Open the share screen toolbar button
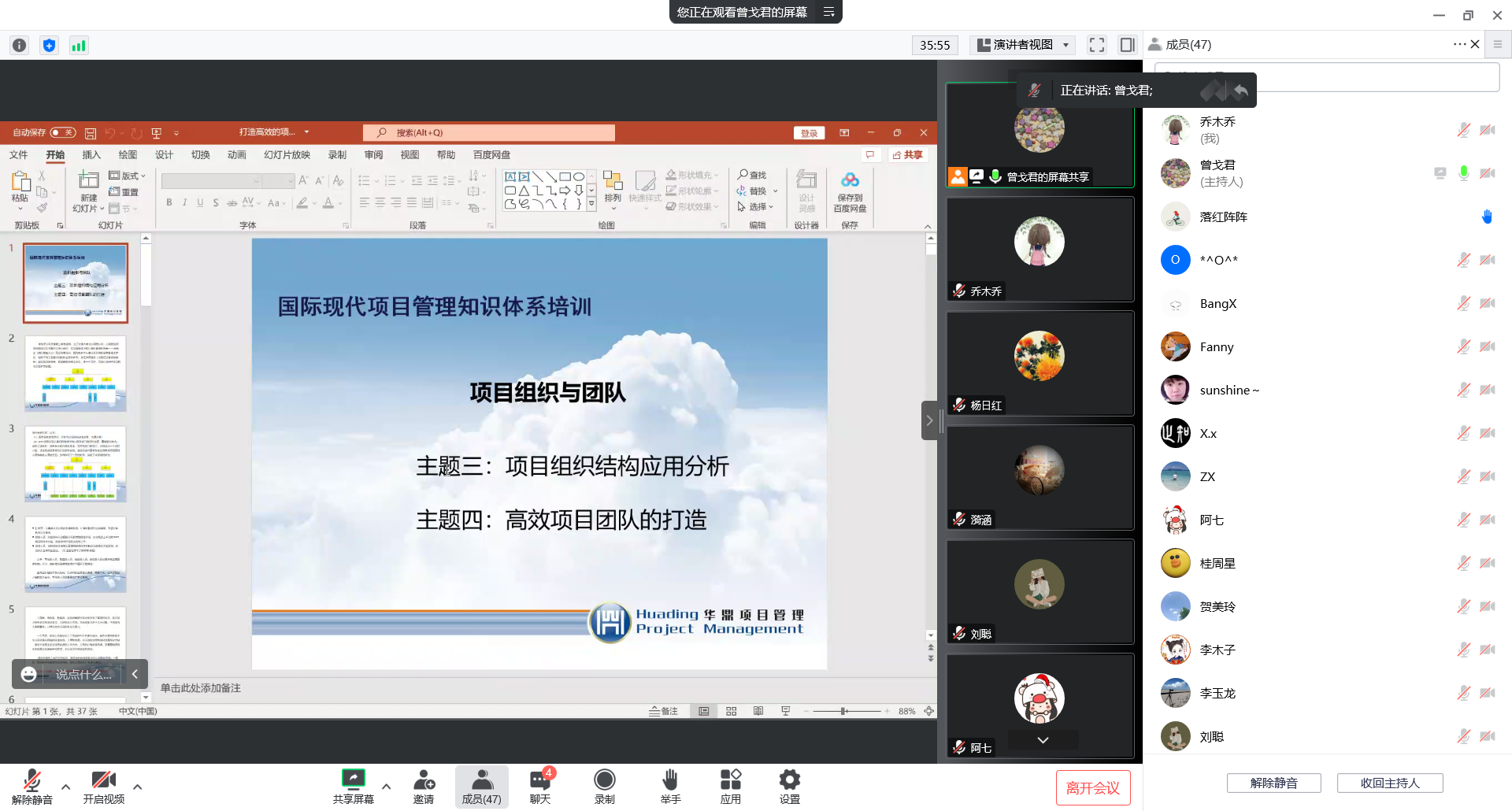This screenshot has width=1512, height=811. 353,787
